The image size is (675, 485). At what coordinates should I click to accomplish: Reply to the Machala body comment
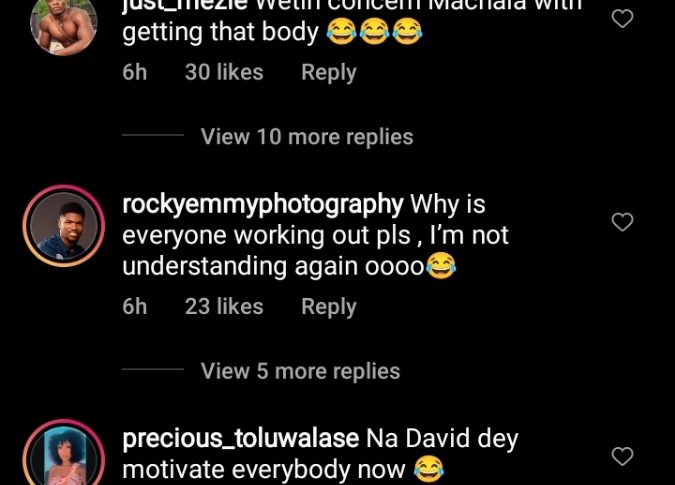pyautogui.click(x=329, y=72)
